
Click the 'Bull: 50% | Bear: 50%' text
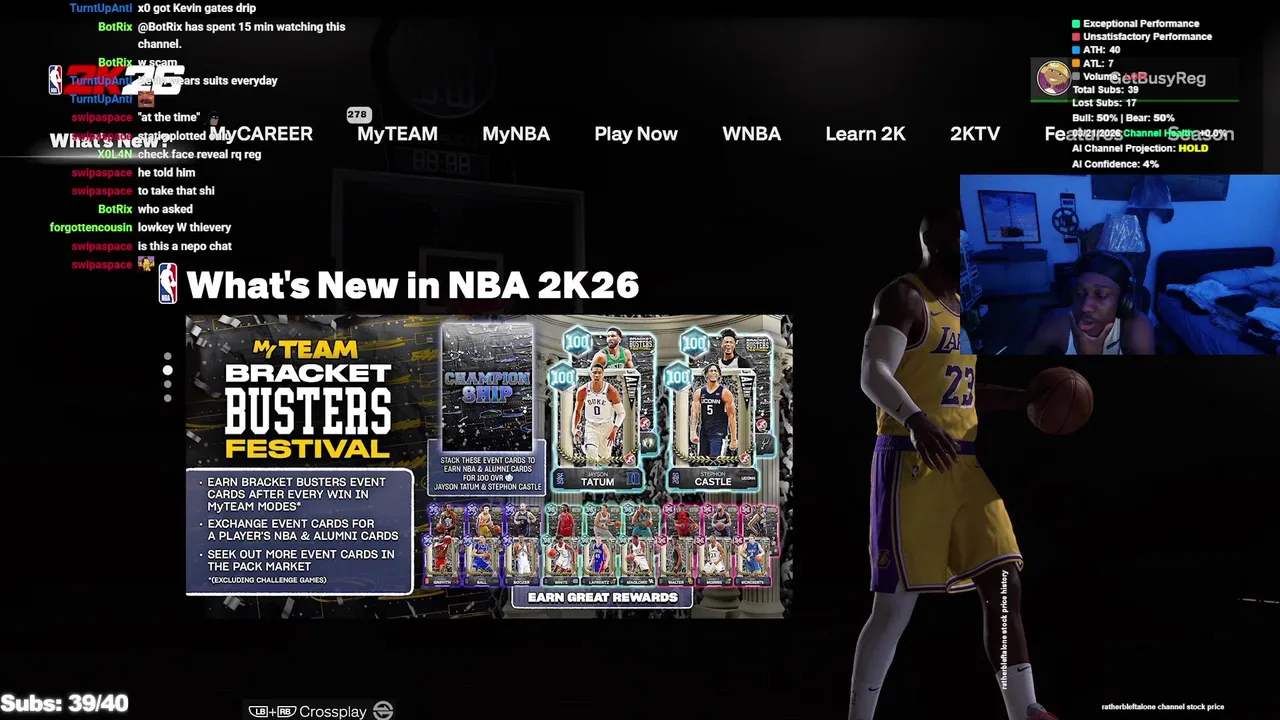click(1123, 118)
